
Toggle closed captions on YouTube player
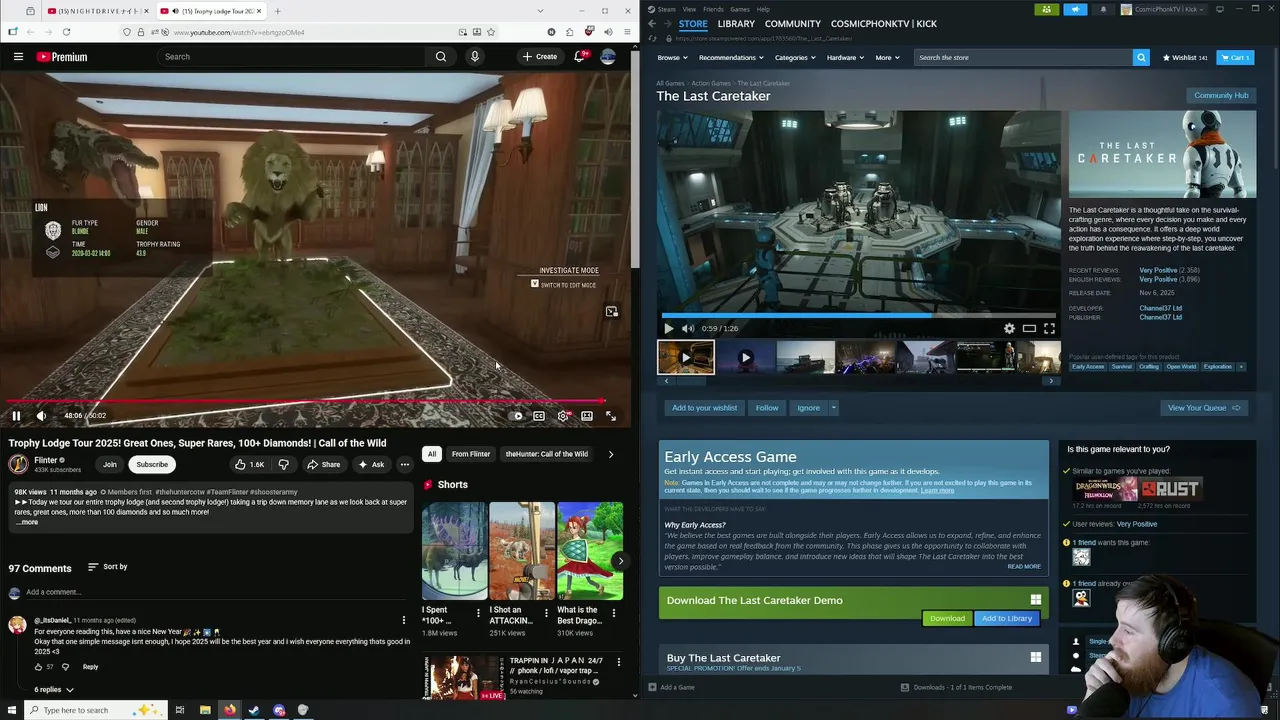pyautogui.click(x=539, y=416)
